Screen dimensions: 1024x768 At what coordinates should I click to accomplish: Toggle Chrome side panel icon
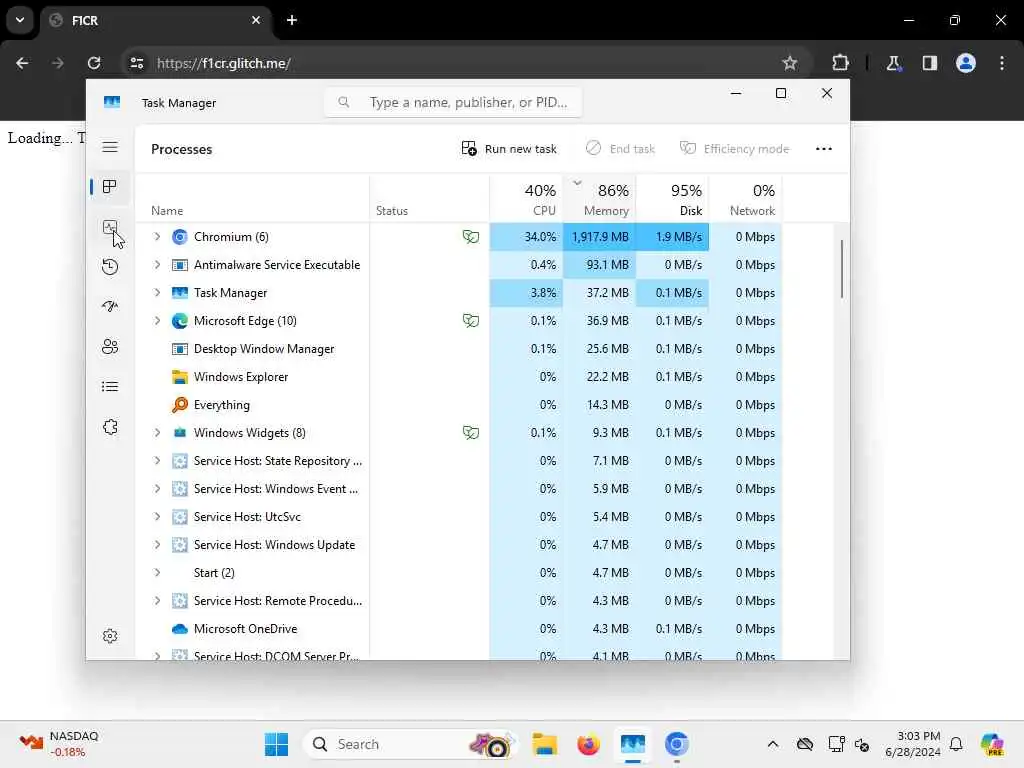click(929, 63)
